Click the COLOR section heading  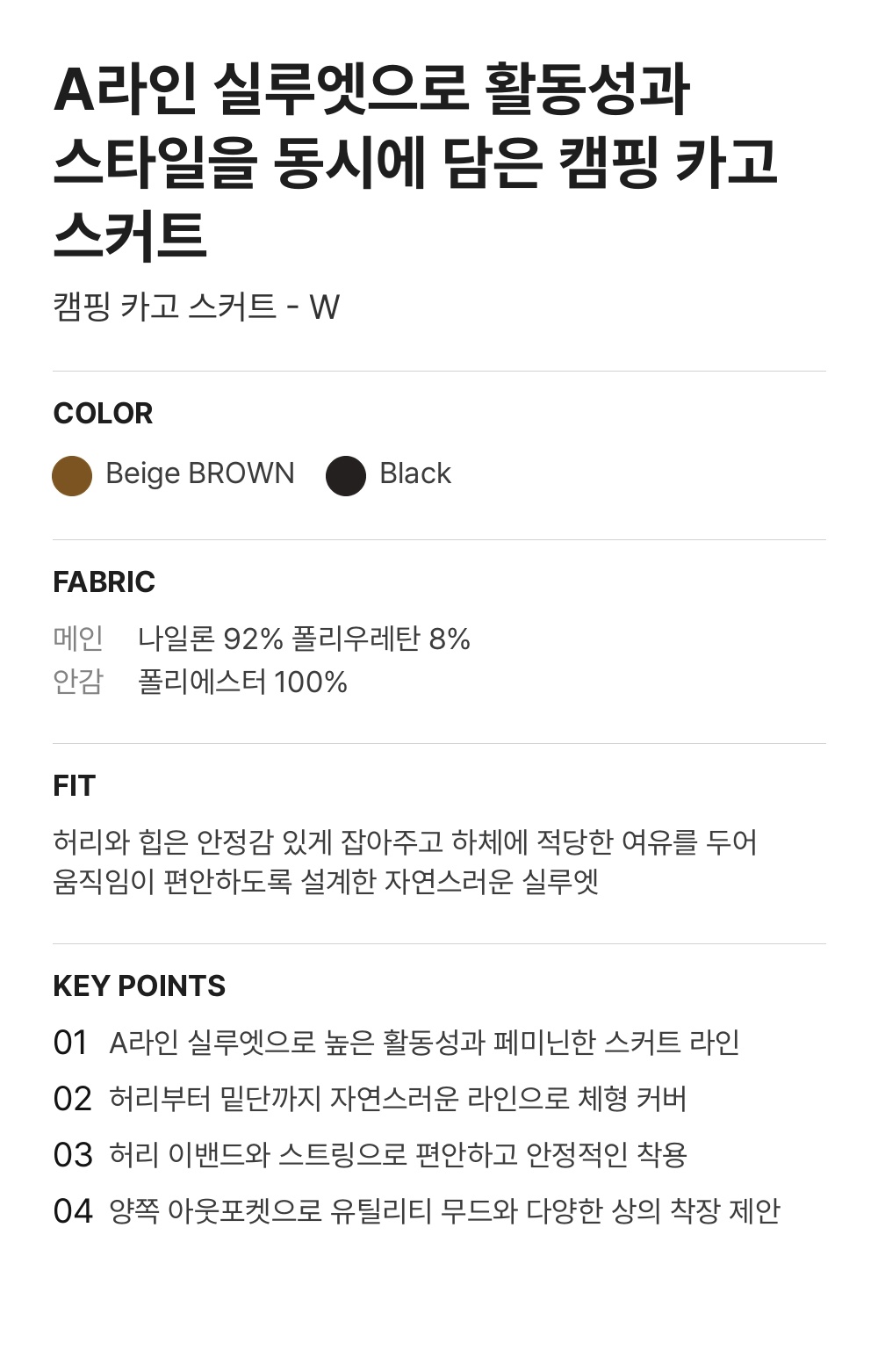coord(103,413)
